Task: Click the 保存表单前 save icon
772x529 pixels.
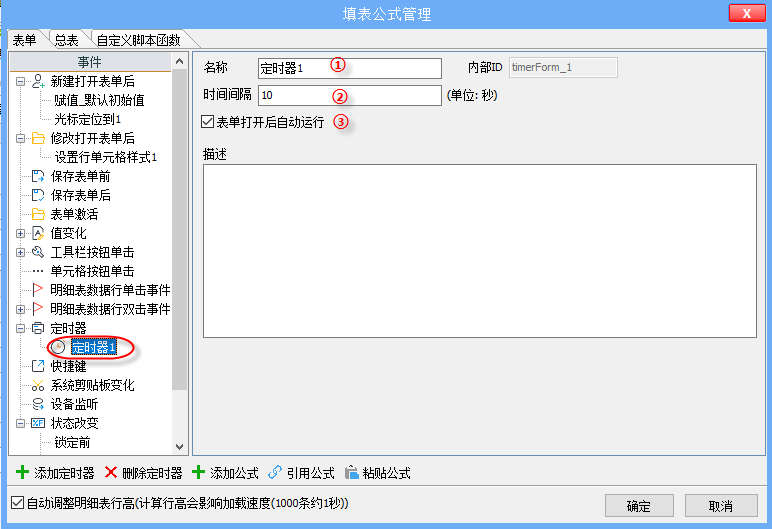Action: pos(38,176)
